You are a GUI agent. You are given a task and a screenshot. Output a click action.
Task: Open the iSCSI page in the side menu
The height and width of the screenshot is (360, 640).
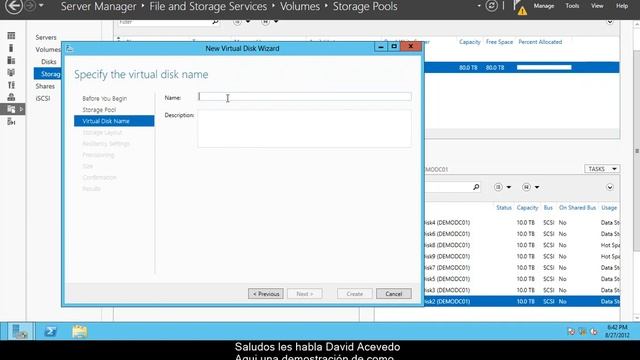tap(43, 98)
